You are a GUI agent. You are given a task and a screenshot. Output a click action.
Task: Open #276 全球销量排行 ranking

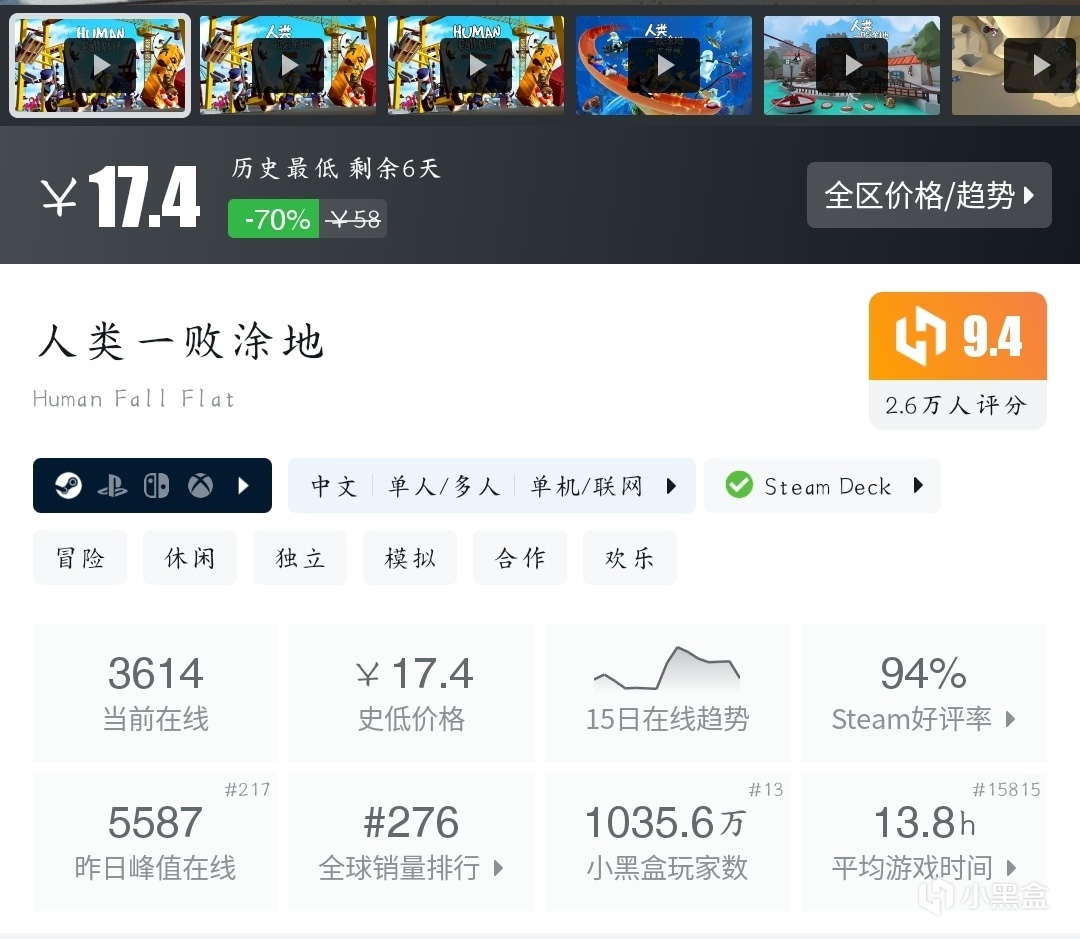[x=411, y=842]
